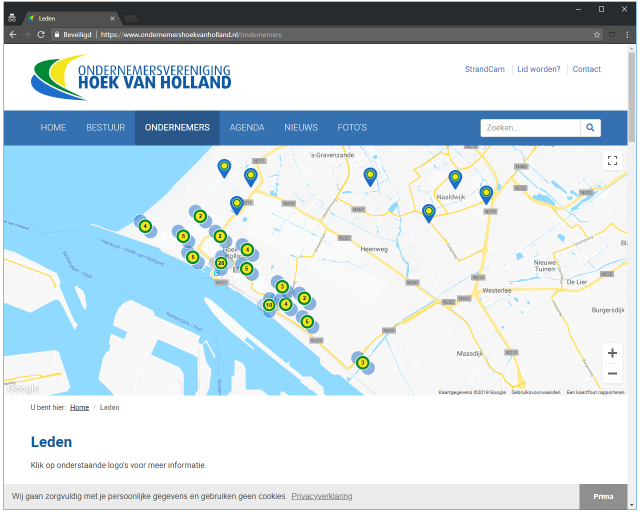The width and height of the screenshot is (640, 512).
Task: Toggle fullscreen map view
Action: coord(612,160)
